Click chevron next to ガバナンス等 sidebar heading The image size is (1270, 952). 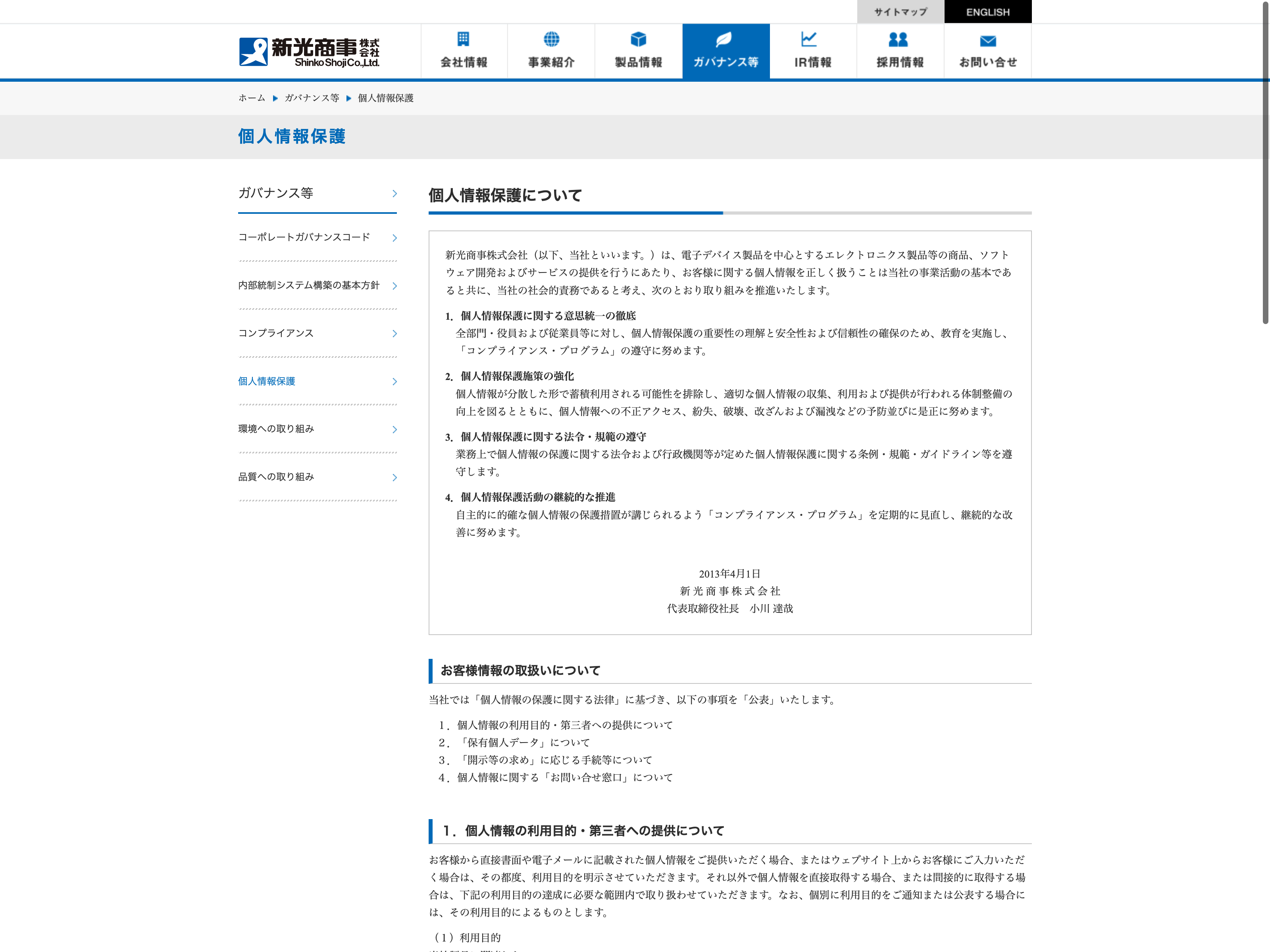[x=394, y=194]
